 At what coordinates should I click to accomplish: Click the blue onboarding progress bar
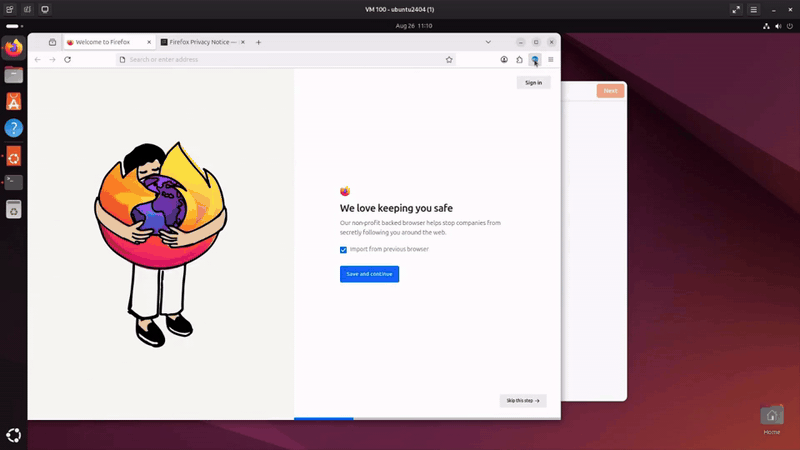coord(323,418)
